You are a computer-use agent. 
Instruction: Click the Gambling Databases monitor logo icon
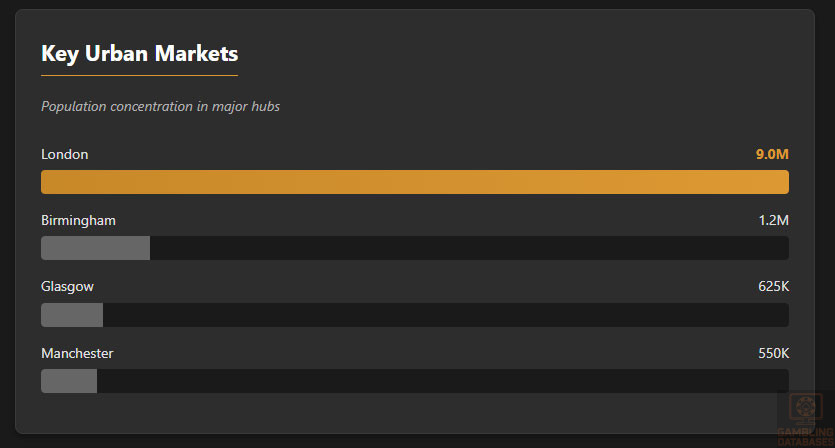click(805, 408)
